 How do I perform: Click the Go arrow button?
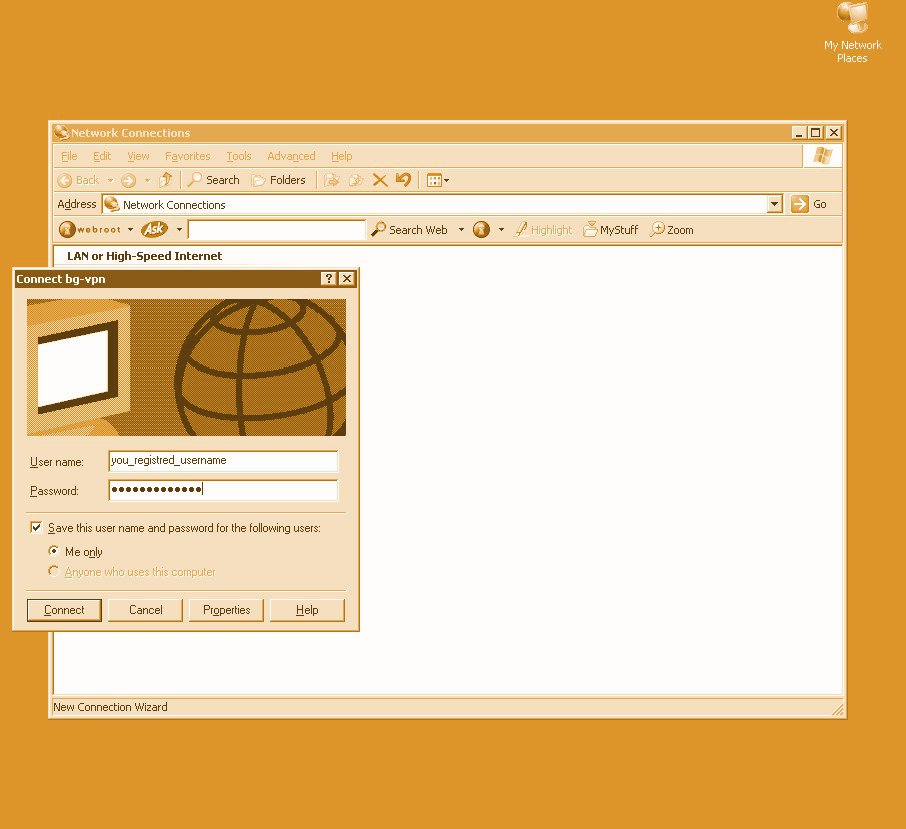tap(800, 204)
